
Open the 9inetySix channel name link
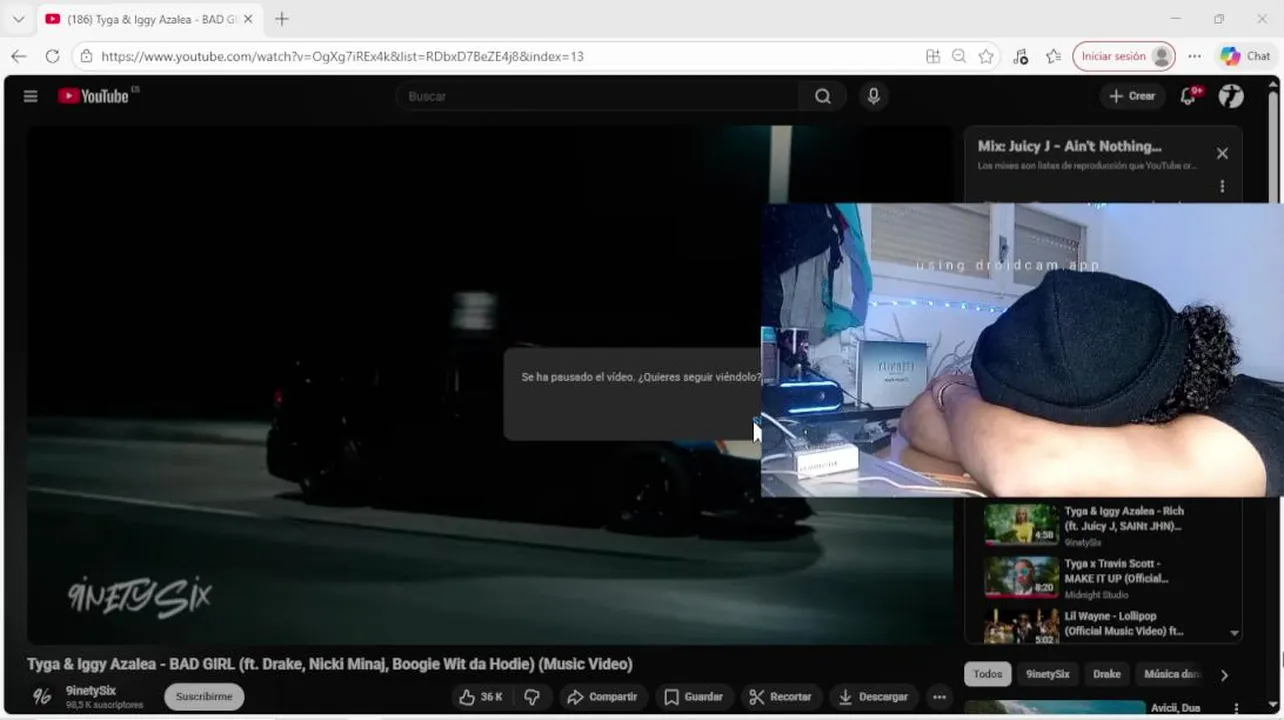(91, 691)
